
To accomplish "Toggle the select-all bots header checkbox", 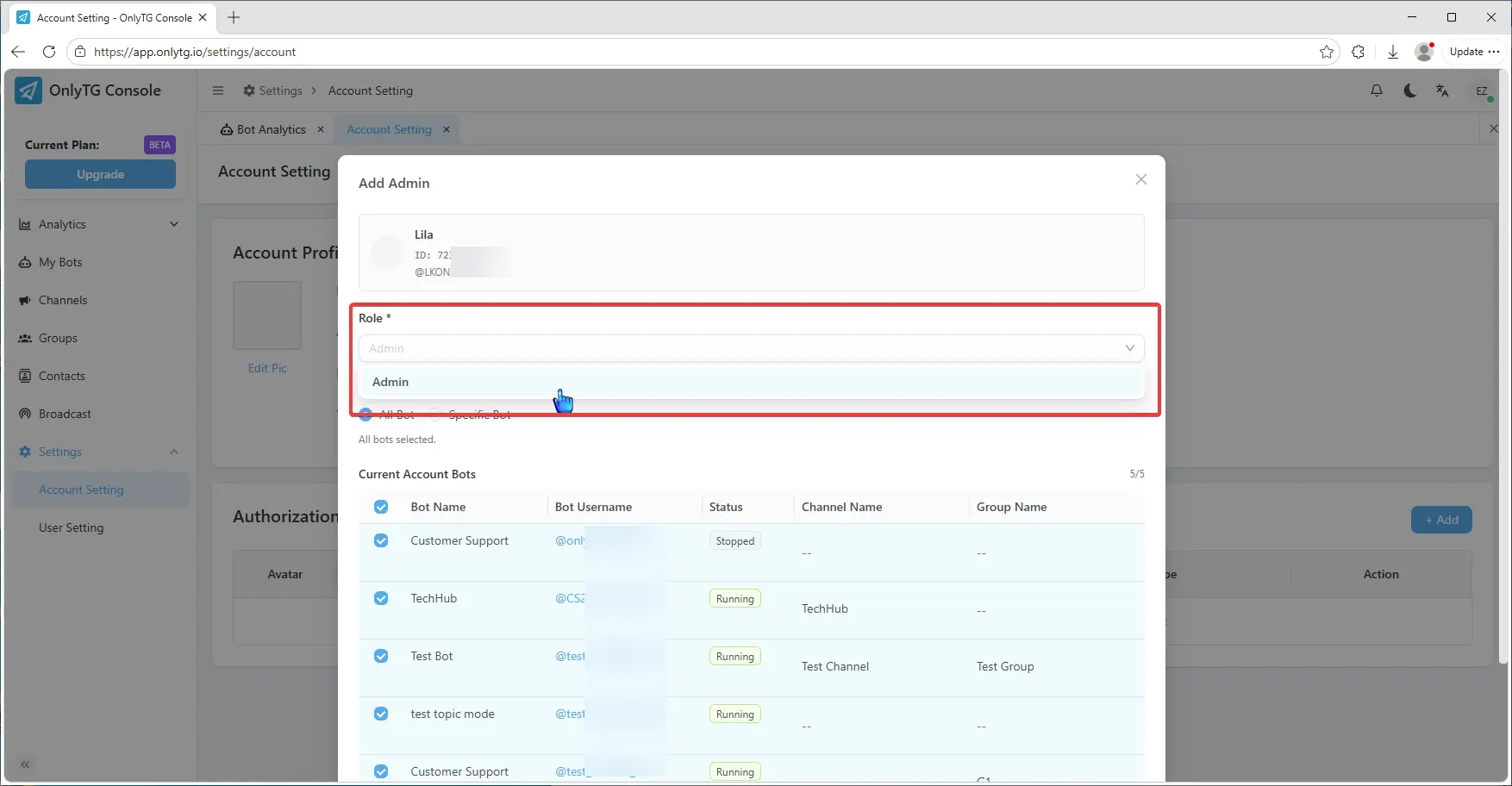I will (x=381, y=507).
